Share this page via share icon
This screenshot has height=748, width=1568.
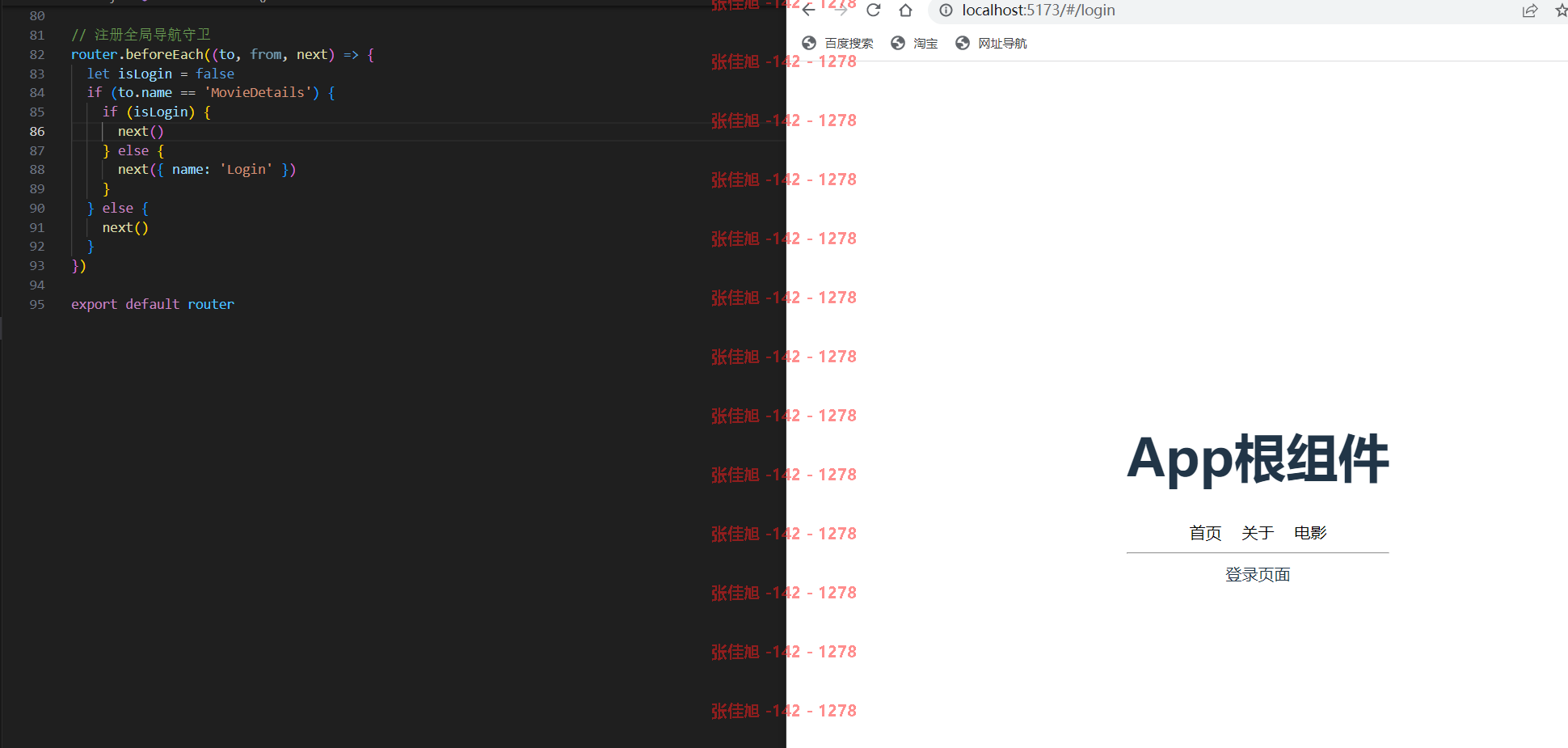[1529, 11]
